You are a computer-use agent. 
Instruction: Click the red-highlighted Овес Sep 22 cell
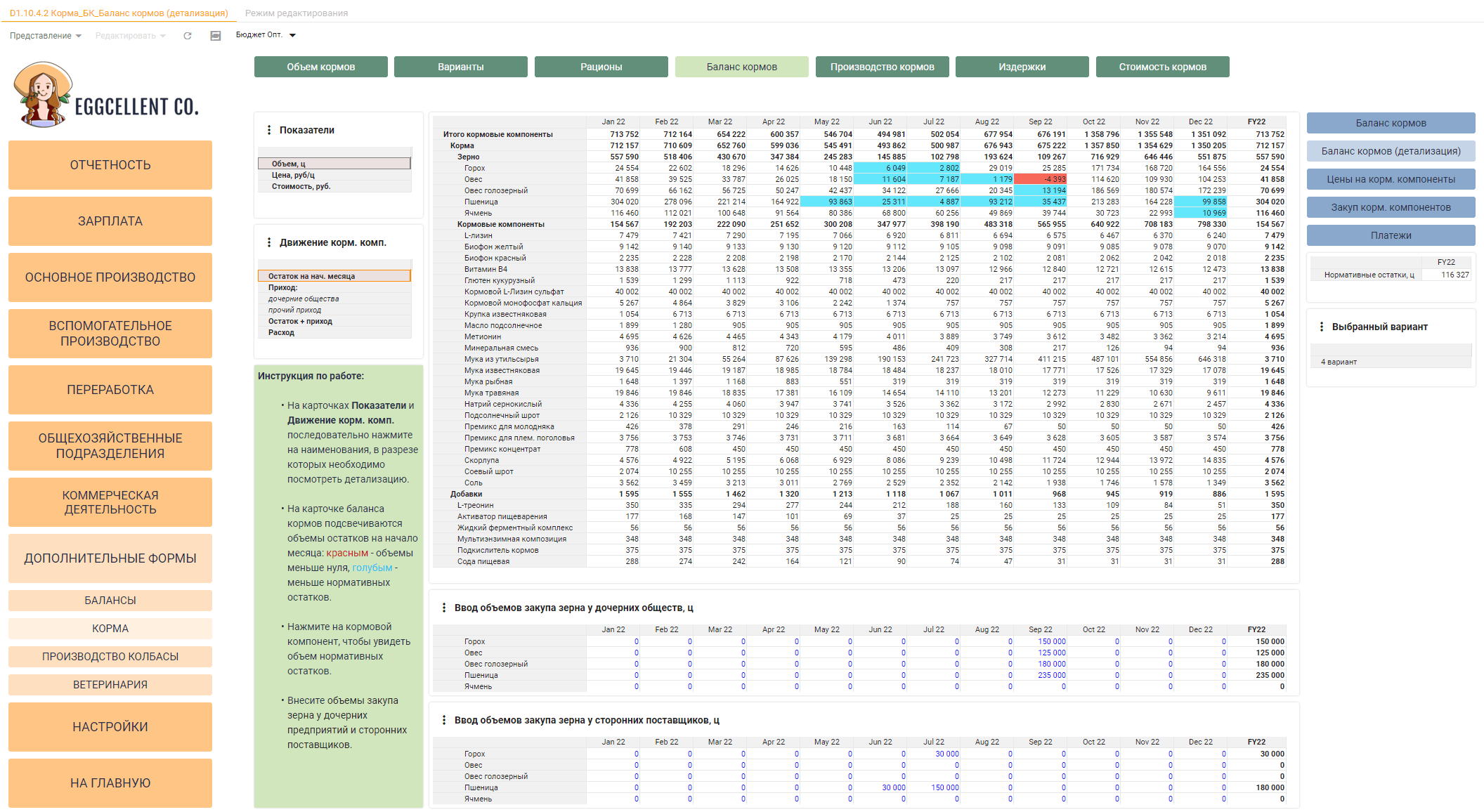click(x=1041, y=179)
